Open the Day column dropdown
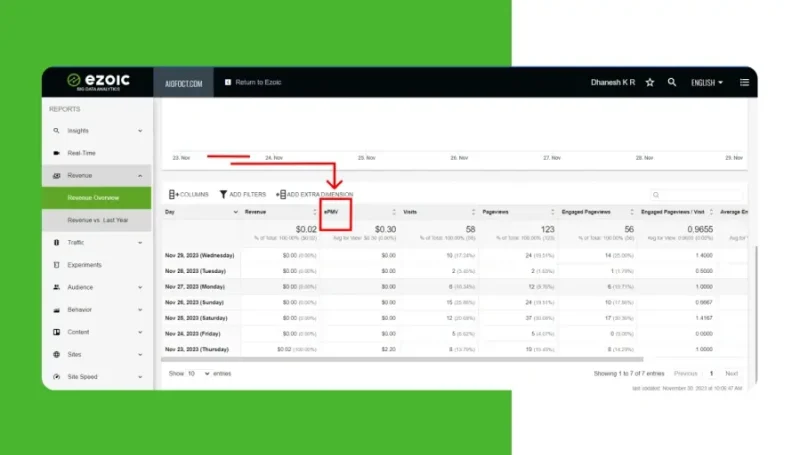Viewport: 800px width, 455px height. [x=235, y=212]
